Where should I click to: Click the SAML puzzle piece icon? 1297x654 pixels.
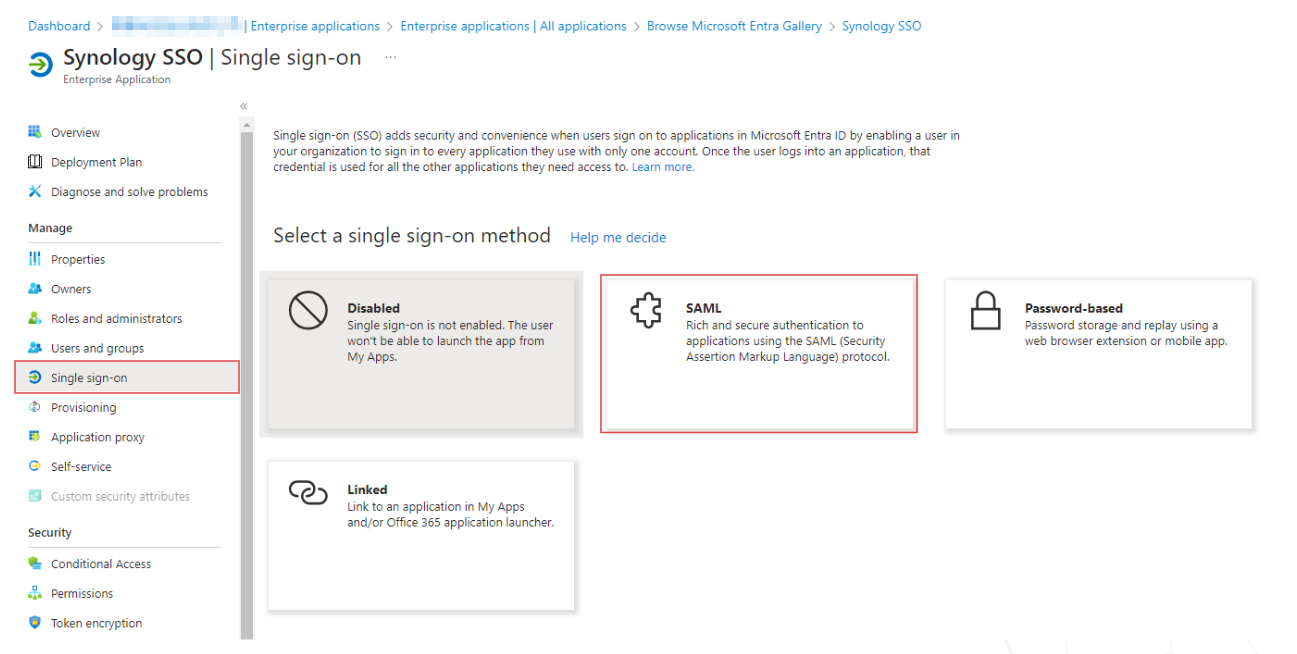click(646, 311)
